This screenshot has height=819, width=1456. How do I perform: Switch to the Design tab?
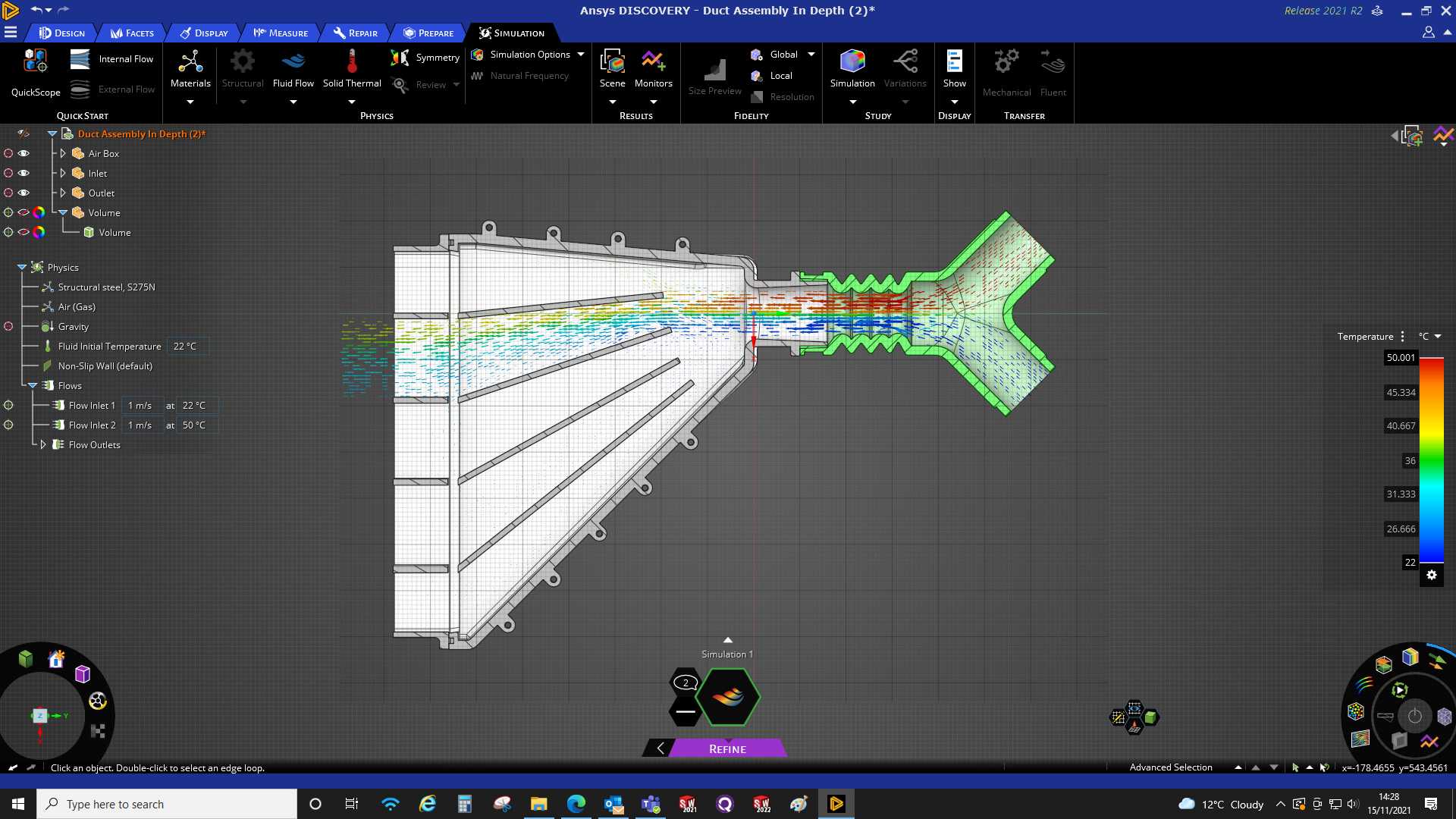tap(62, 33)
